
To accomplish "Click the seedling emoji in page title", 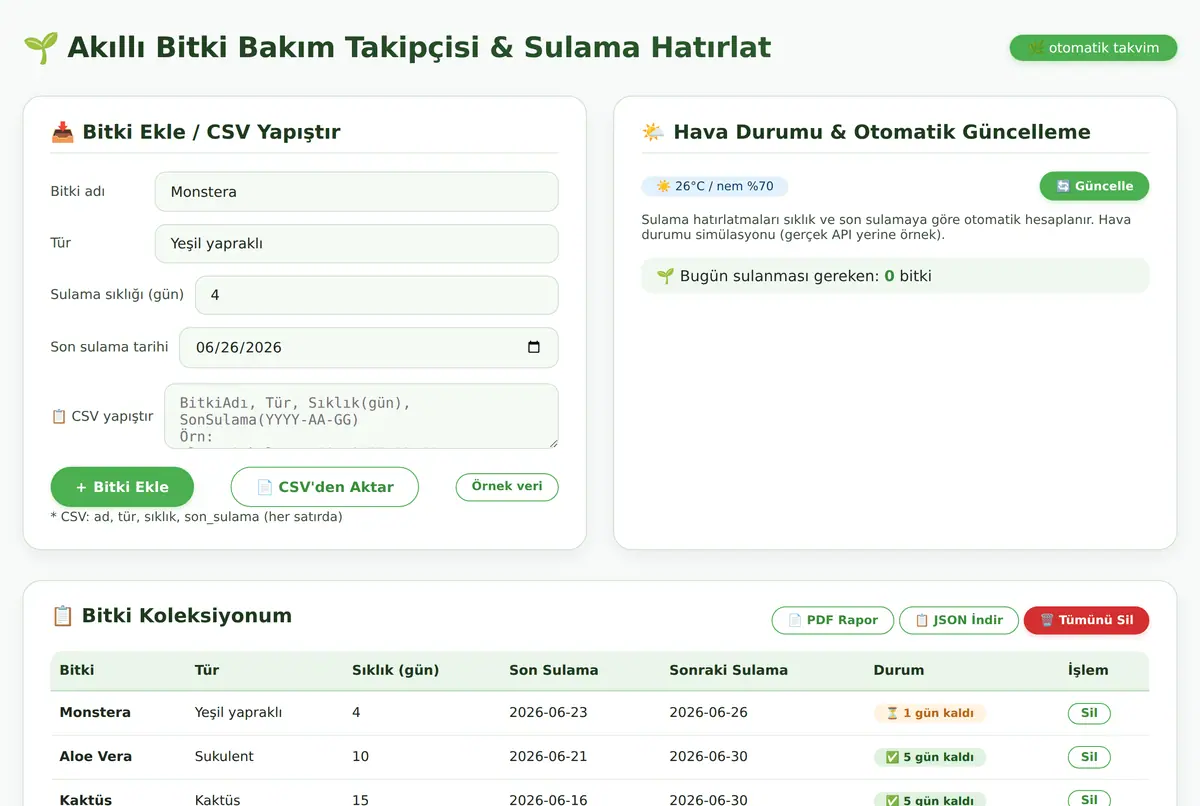I will (40, 48).
